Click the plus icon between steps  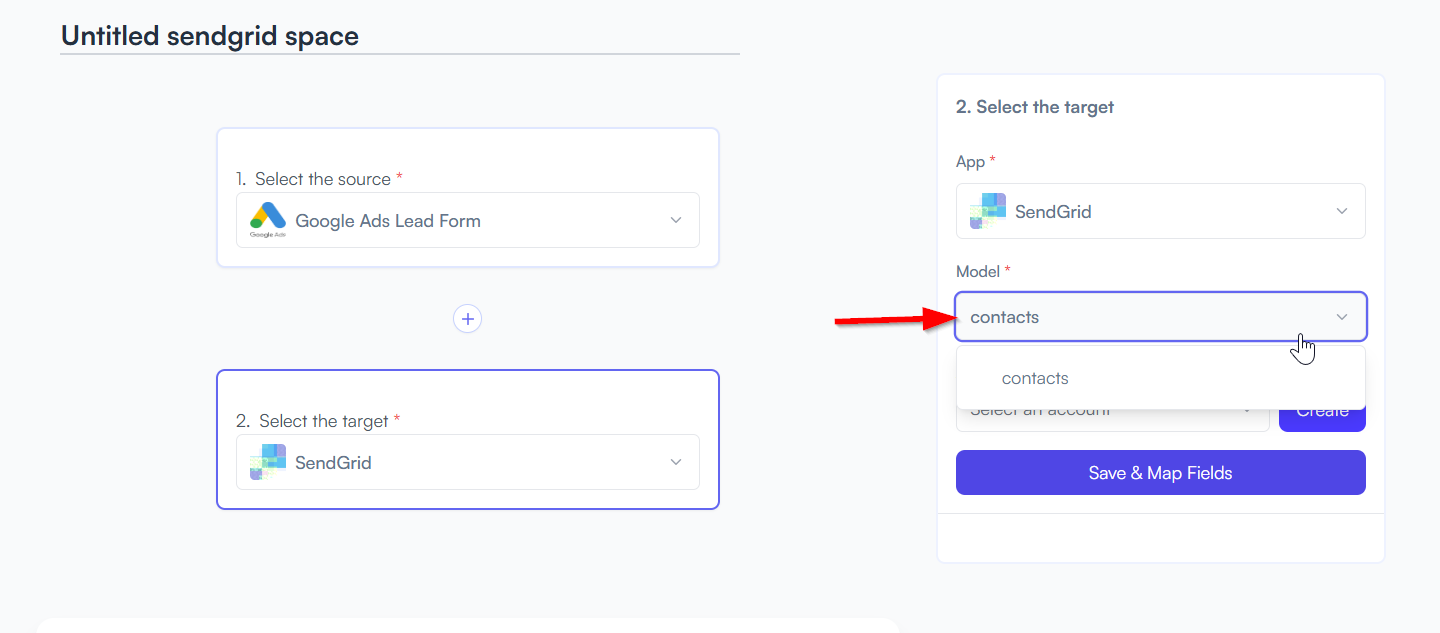click(x=467, y=319)
